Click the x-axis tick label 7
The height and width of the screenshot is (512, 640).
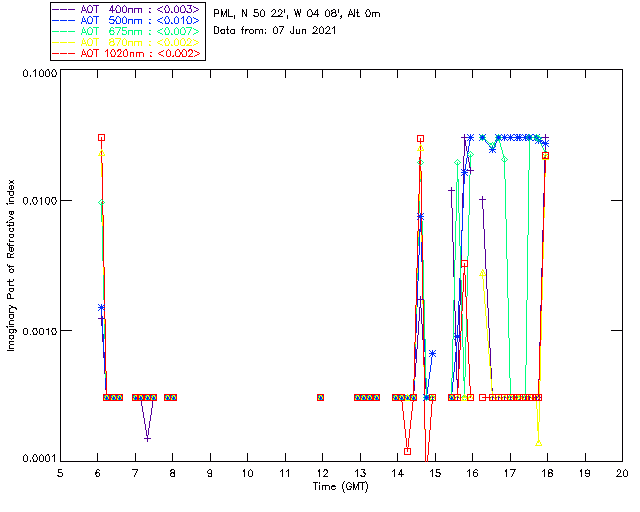pos(135,473)
